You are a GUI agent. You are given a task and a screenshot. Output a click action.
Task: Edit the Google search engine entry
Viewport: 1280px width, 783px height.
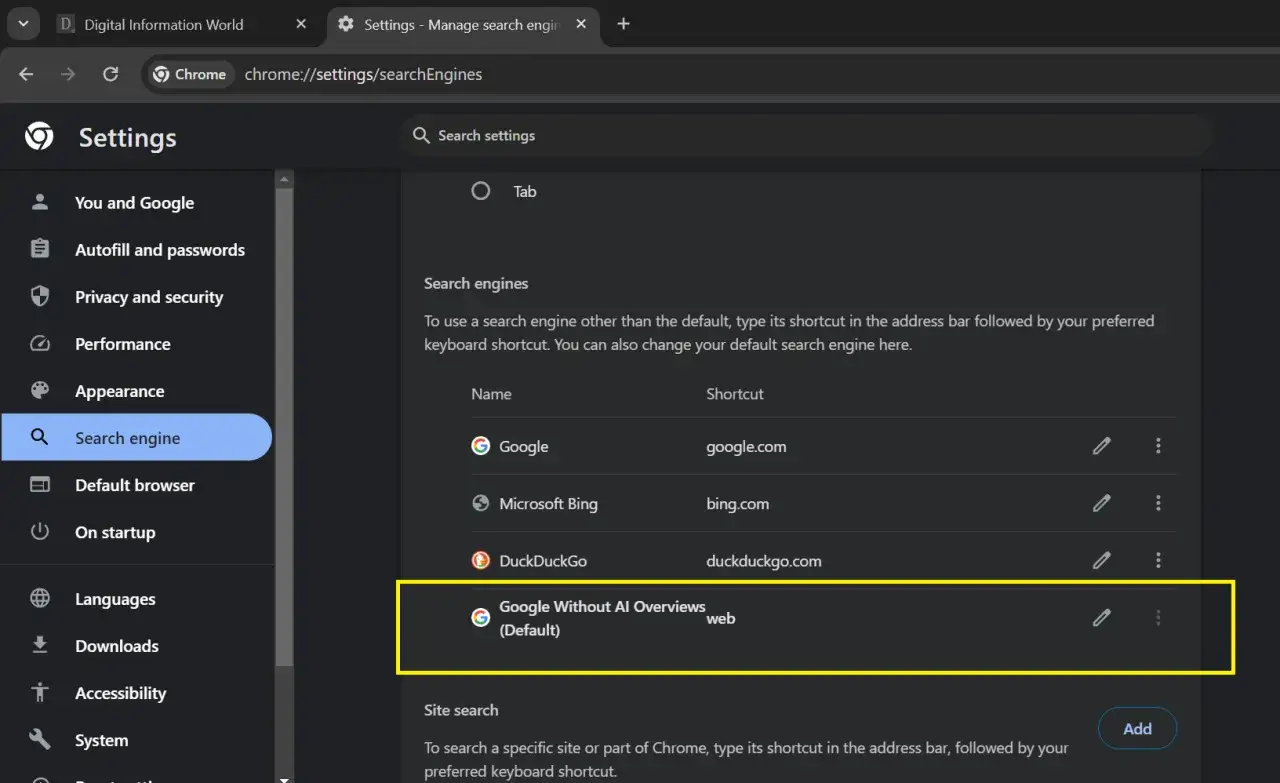(1101, 446)
